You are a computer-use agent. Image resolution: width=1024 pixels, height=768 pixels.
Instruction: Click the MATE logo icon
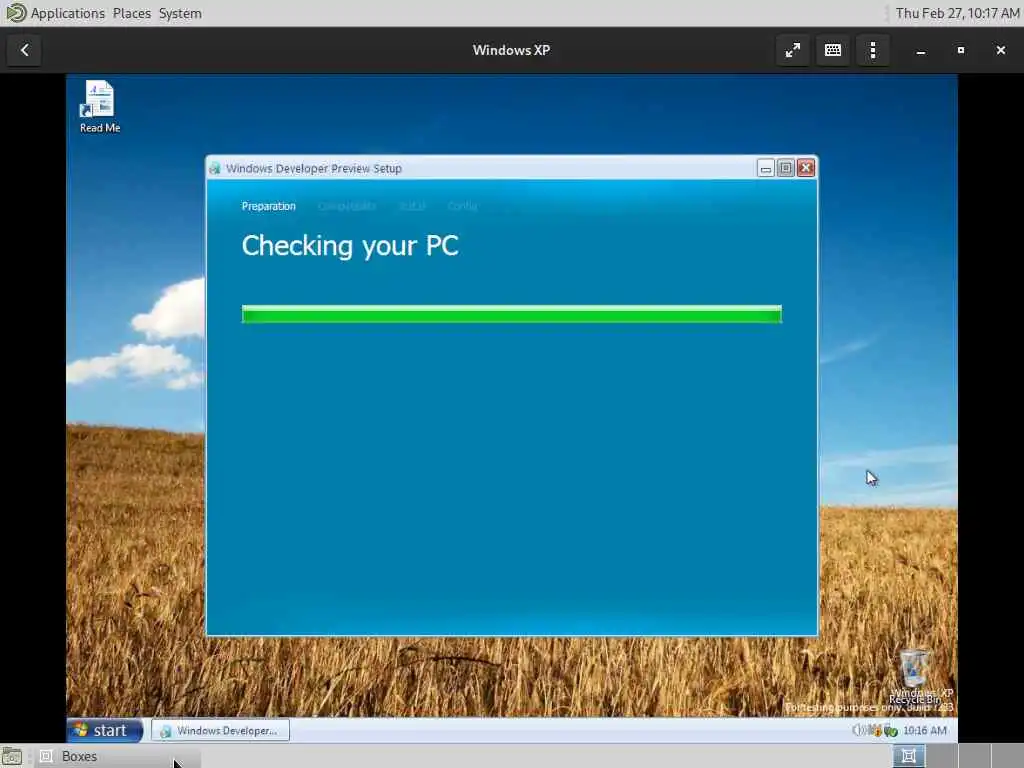click(15, 13)
